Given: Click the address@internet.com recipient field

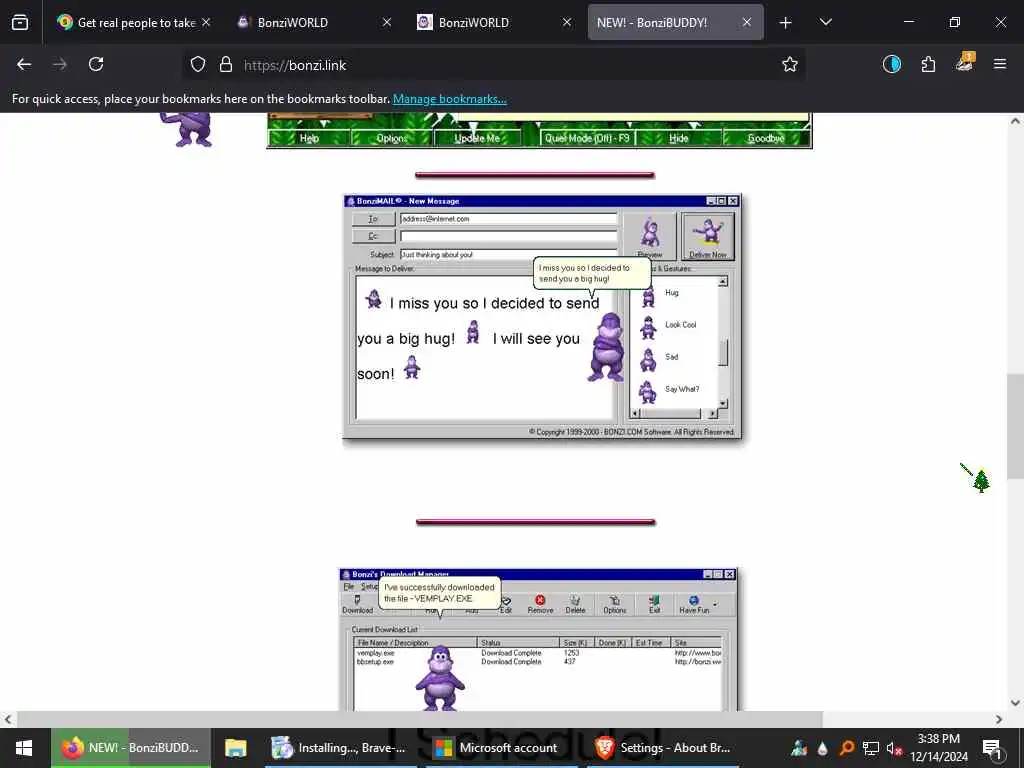Looking at the screenshot, I should [508, 219].
